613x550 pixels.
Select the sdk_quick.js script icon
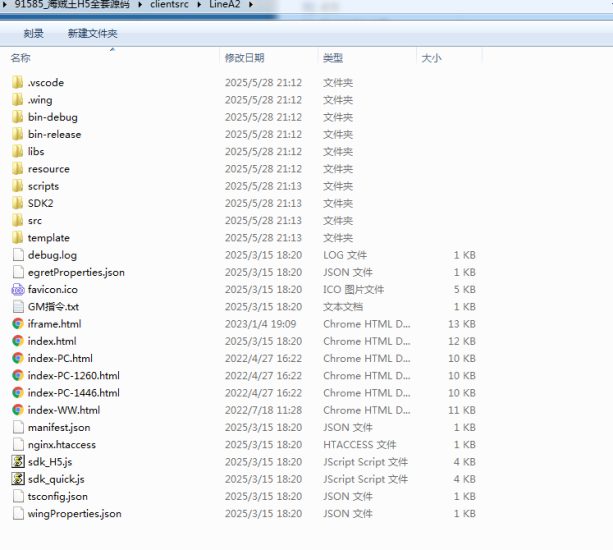pyautogui.click(x=17, y=479)
